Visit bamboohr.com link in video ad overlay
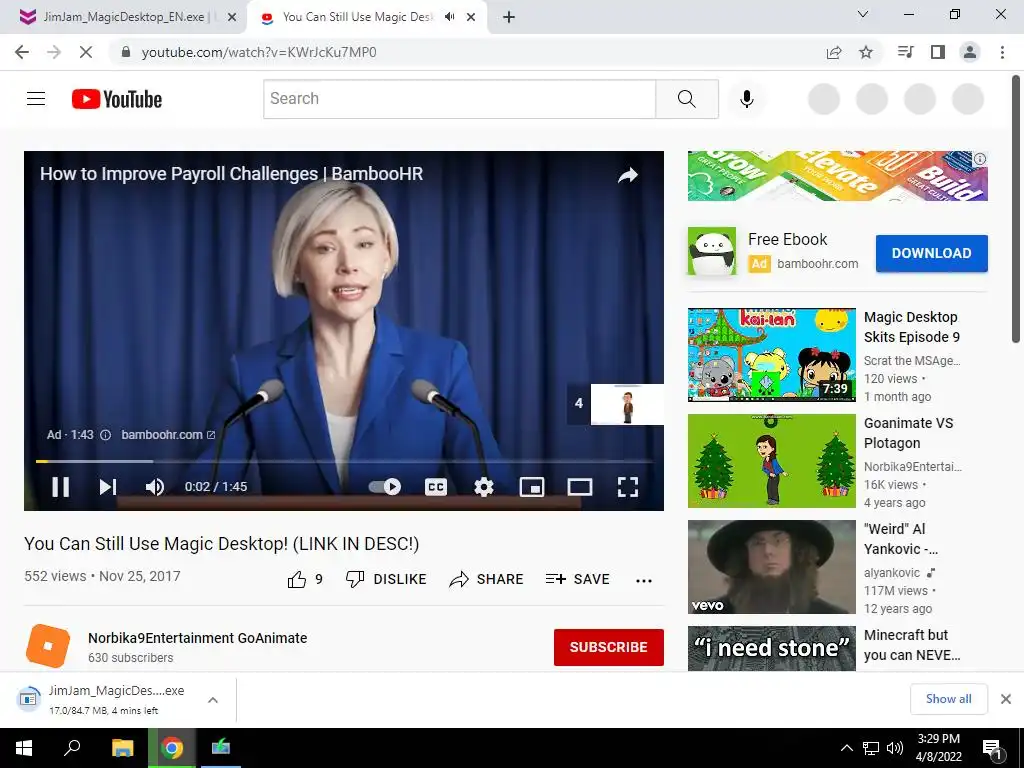This screenshot has width=1024, height=768. pos(168,435)
